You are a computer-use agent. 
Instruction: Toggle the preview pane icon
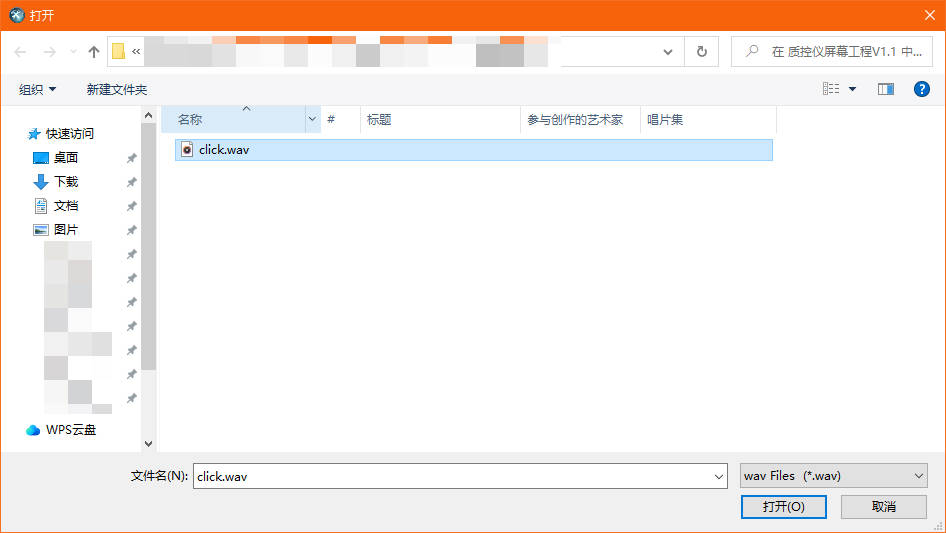coord(885,89)
